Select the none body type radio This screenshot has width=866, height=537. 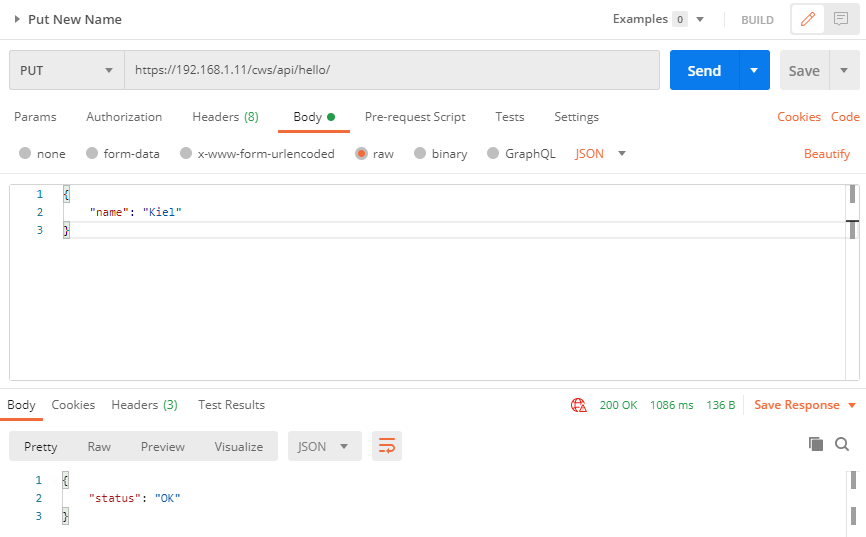(25, 154)
